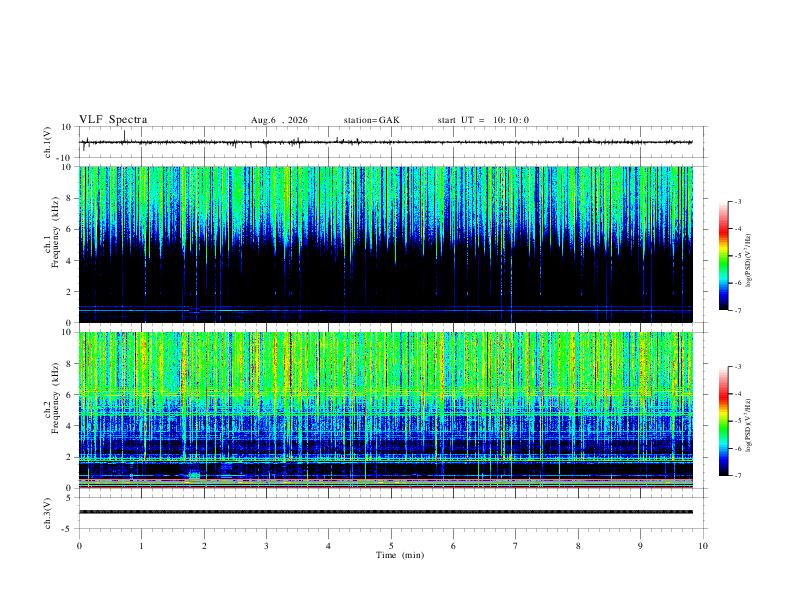Viewport: 792px width, 612px height.
Task: Click the 0 minute tick on the time axis
Action: [79, 546]
